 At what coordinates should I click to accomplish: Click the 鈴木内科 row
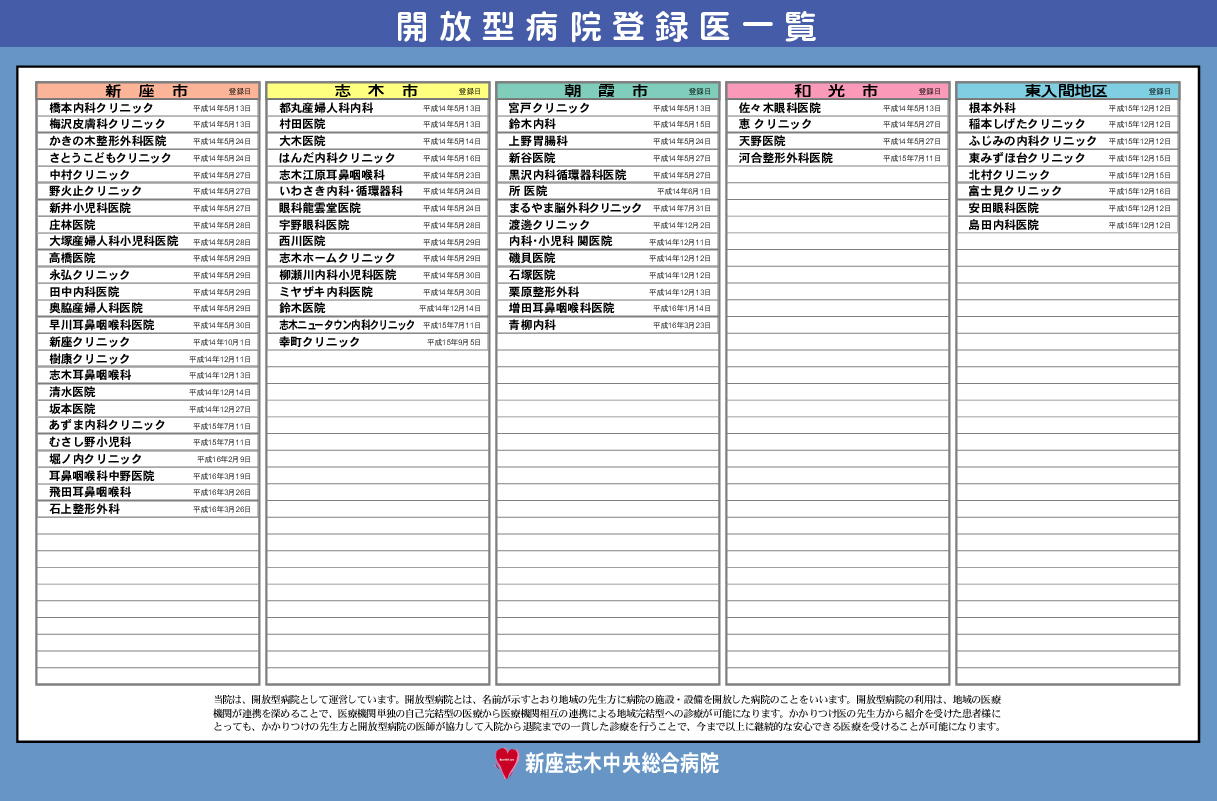point(607,125)
